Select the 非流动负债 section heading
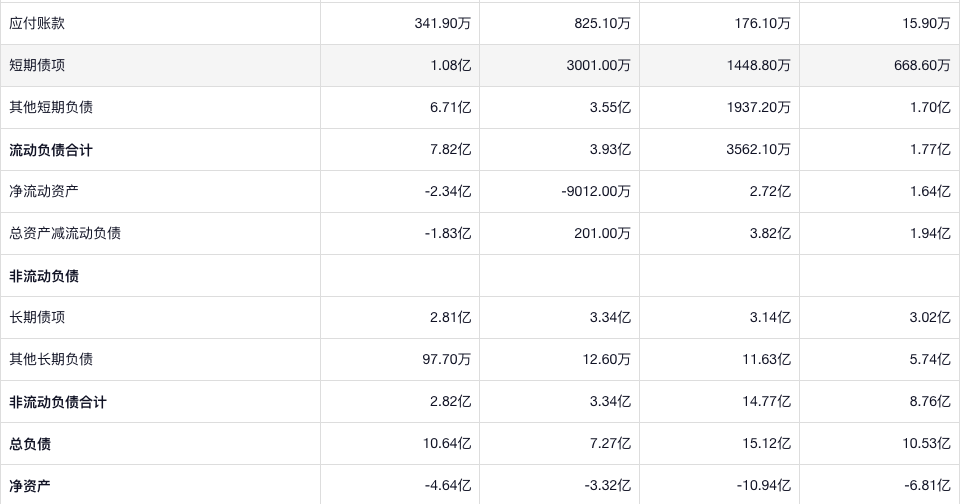Viewport: 963px width, 504px height. pos(44,276)
